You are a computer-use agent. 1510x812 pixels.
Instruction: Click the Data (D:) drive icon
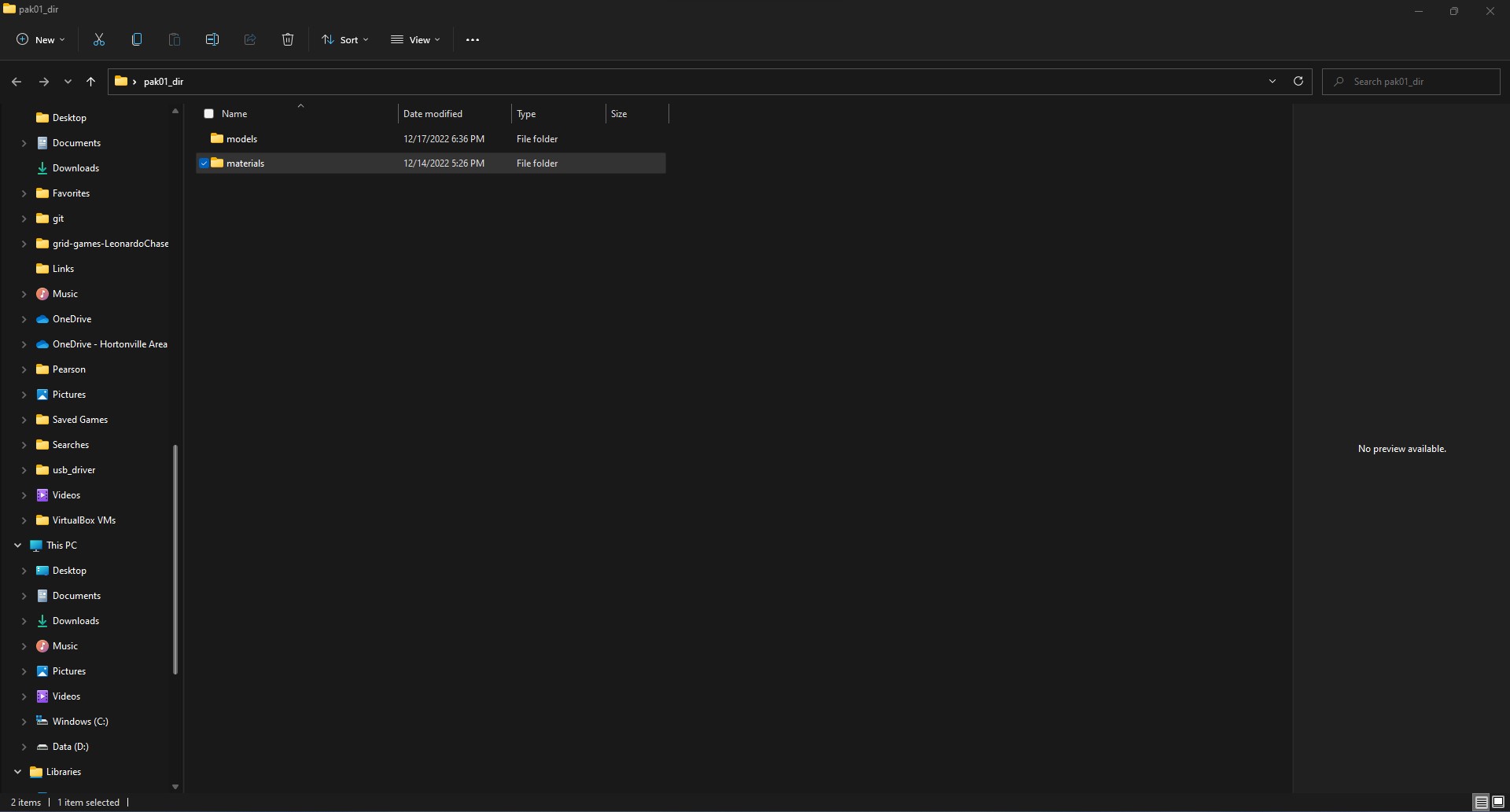(42, 747)
